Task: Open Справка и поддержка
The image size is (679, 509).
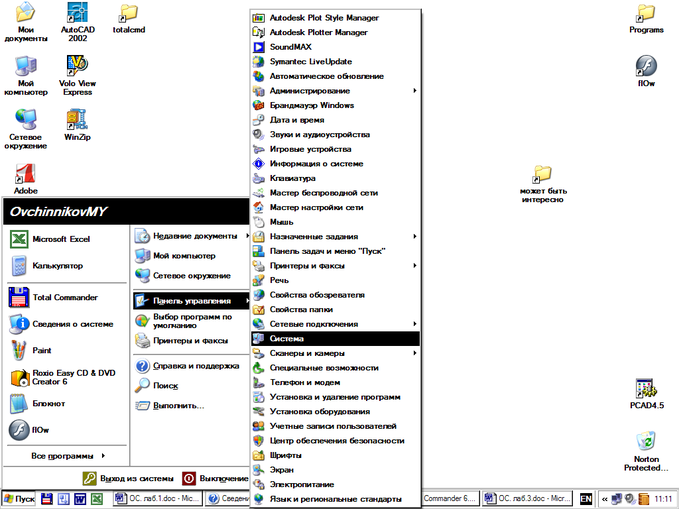Action: 191,366
